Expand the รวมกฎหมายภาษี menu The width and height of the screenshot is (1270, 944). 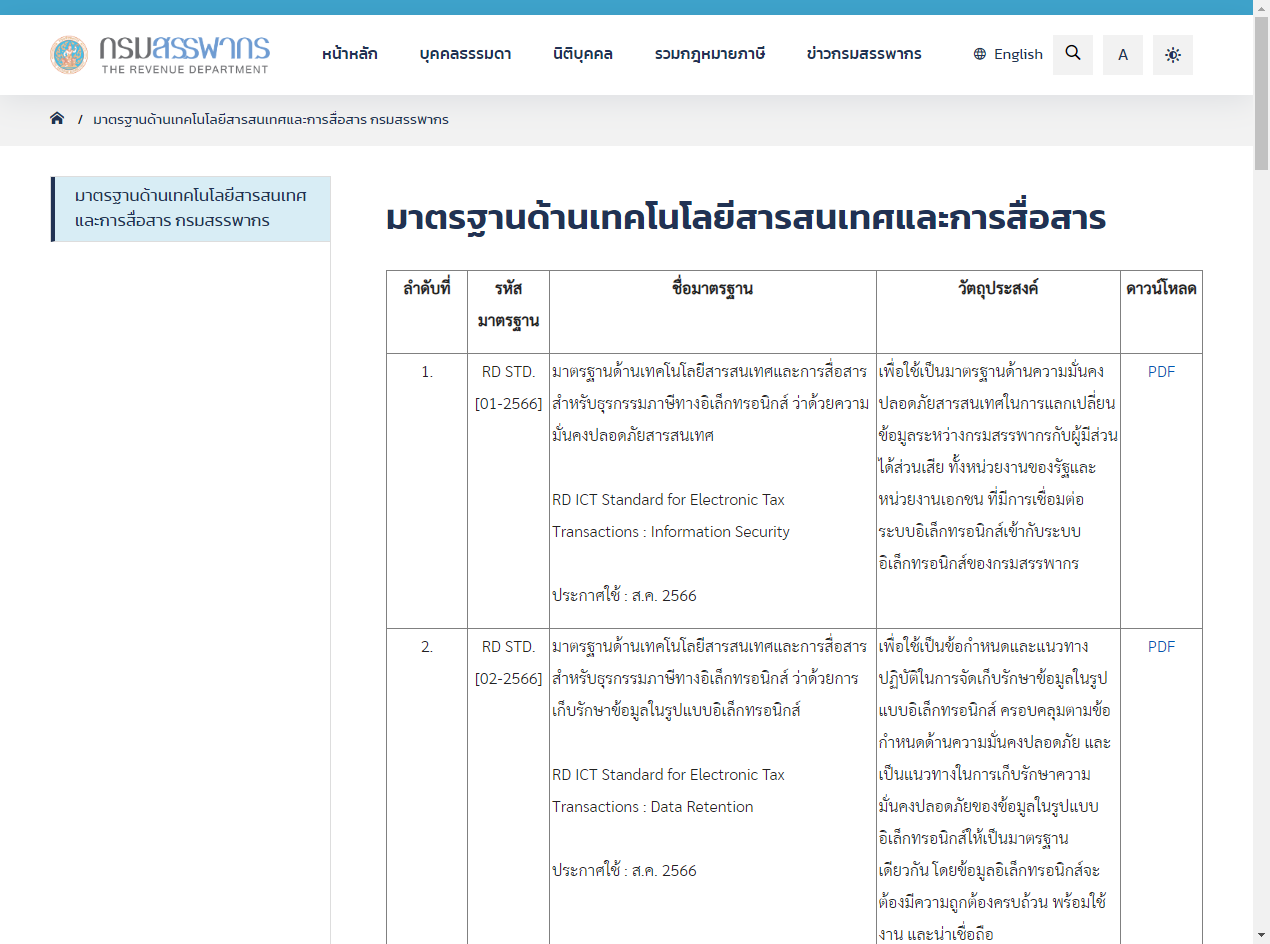click(710, 54)
